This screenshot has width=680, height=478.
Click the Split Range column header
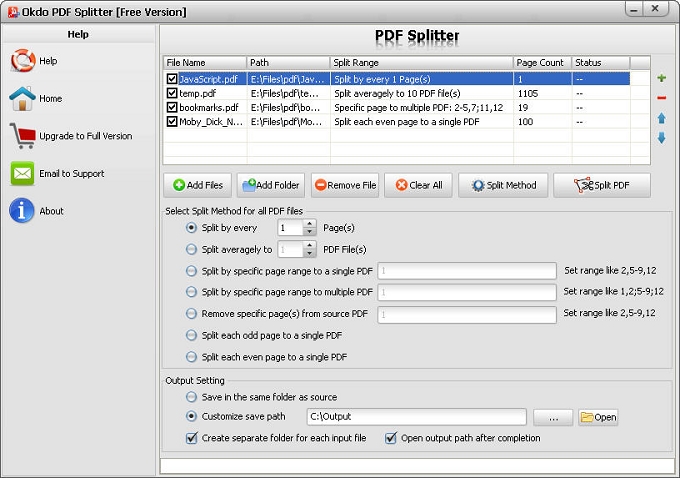(x=422, y=62)
